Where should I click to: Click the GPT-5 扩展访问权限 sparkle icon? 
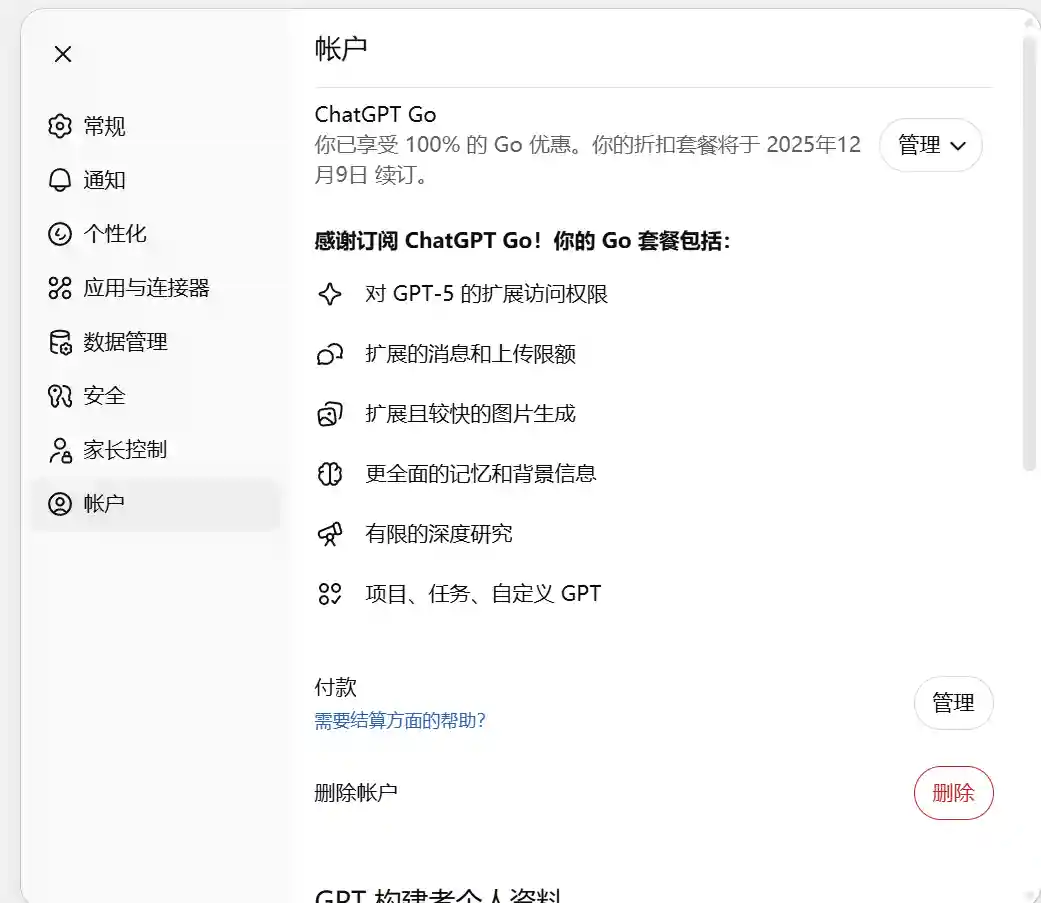[x=330, y=293]
